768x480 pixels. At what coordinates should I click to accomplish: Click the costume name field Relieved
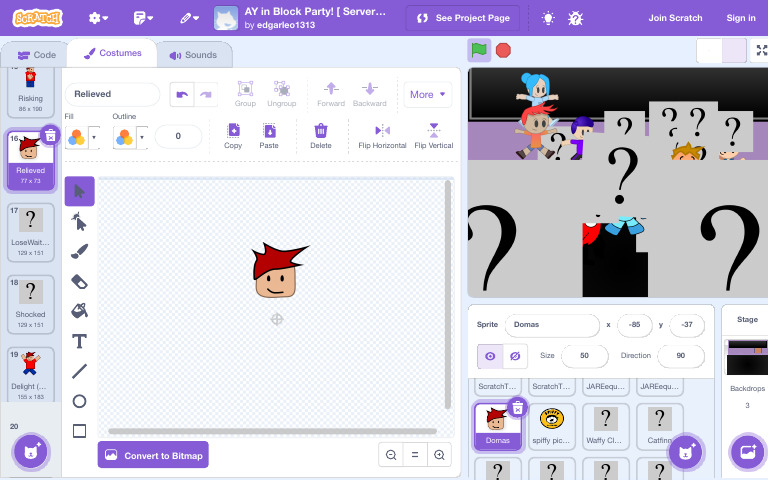click(x=112, y=95)
